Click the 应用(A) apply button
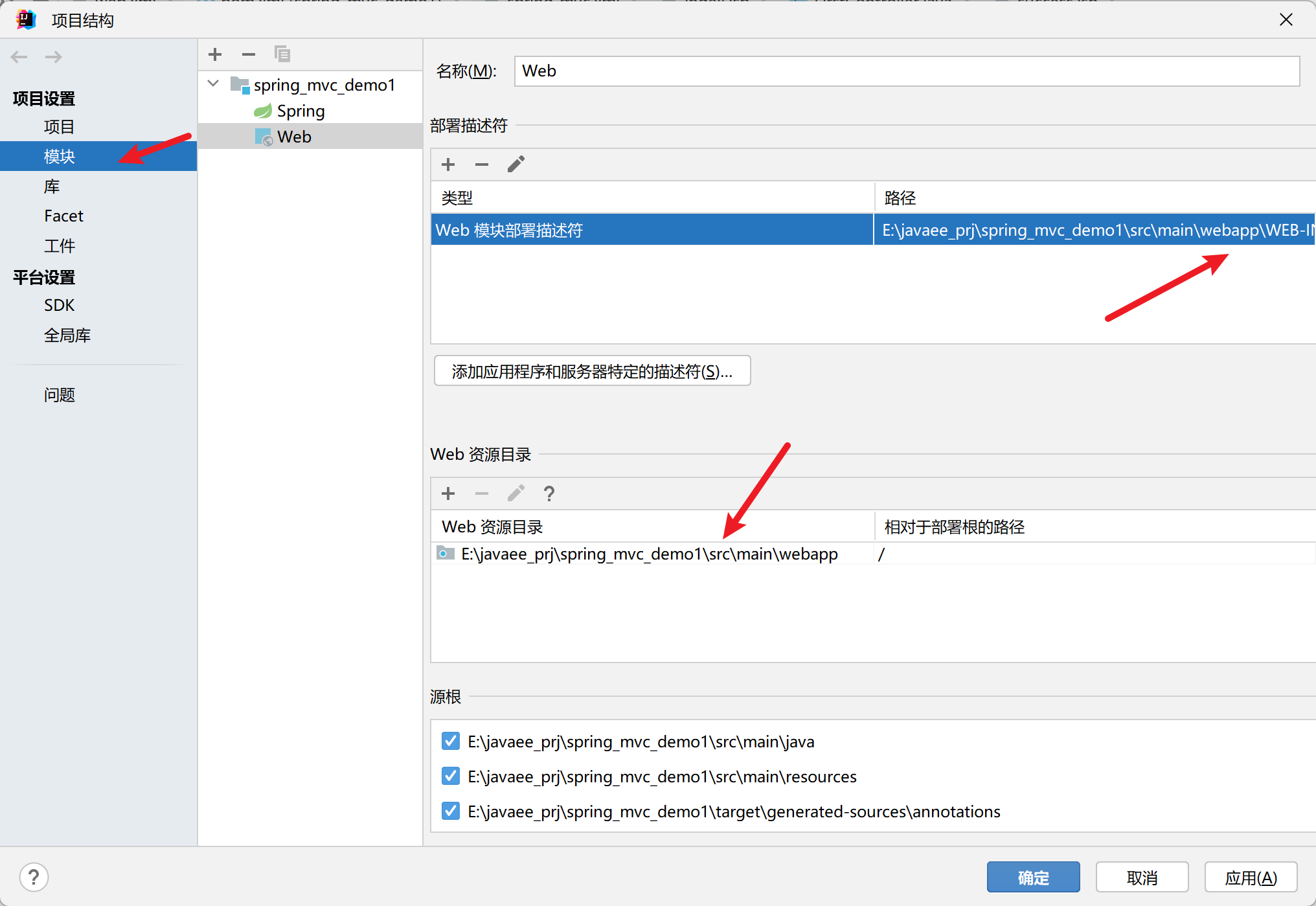This screenshot has width=1316, height=906. click(1251, 878)
